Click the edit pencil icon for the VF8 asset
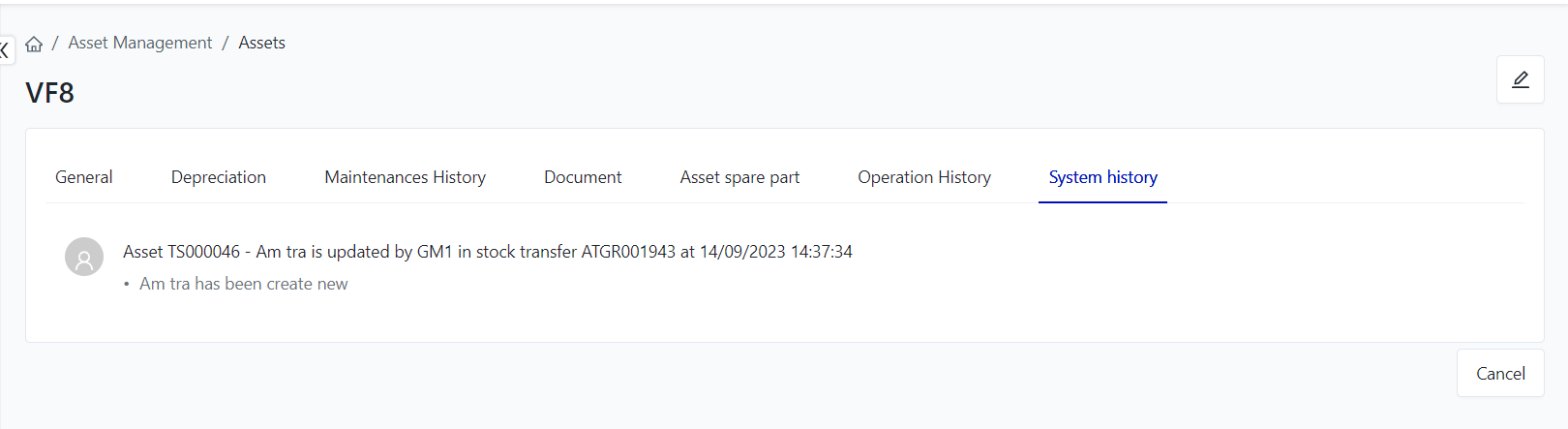Viewport: 1568px width, 429px height. click(x=1520, y=79)
